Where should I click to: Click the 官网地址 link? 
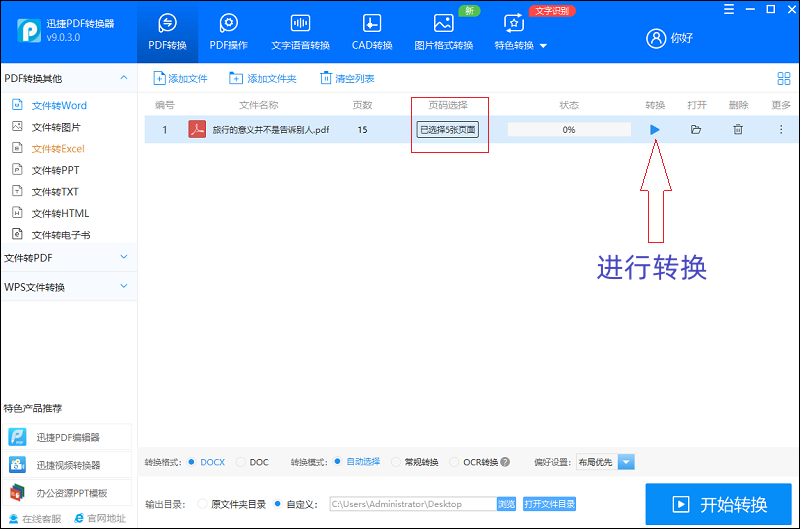pyautogui.click(x=101, y=519)
